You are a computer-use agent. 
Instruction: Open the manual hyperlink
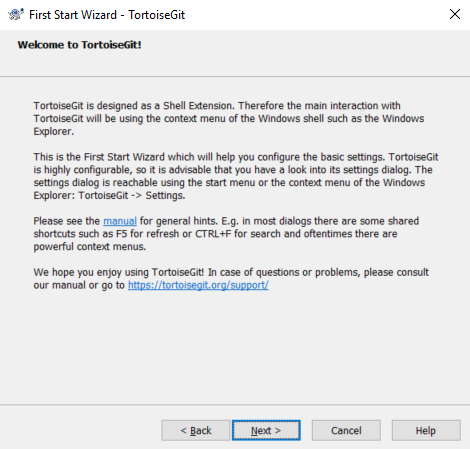(120, 221)
